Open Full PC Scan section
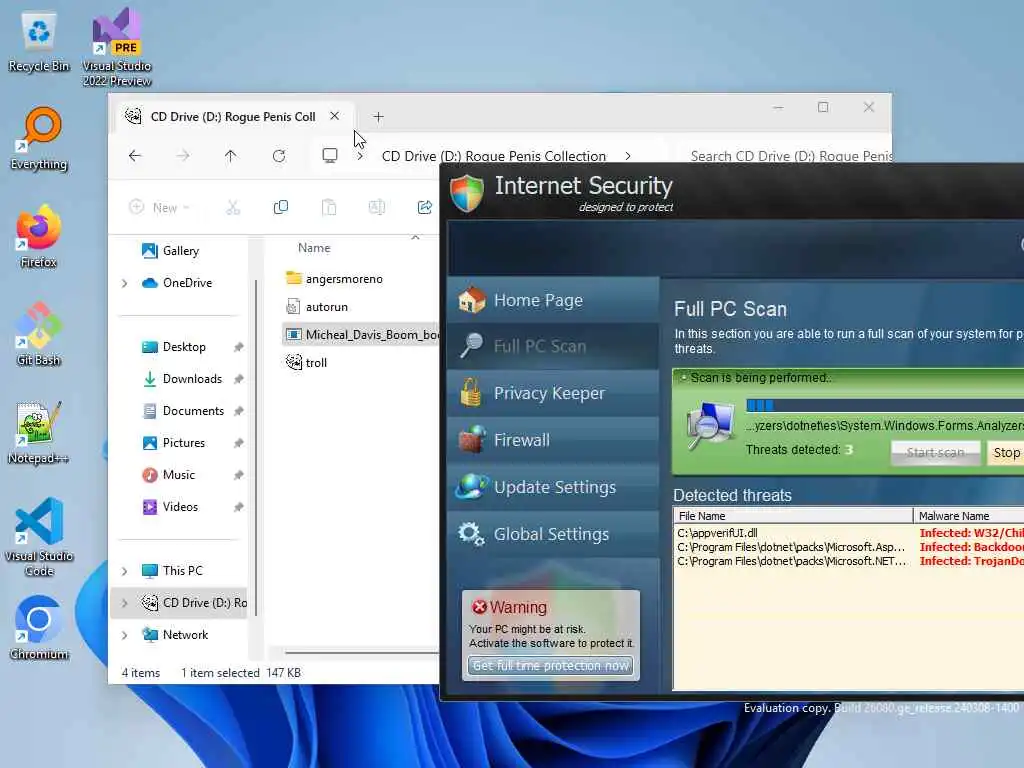 554,346
